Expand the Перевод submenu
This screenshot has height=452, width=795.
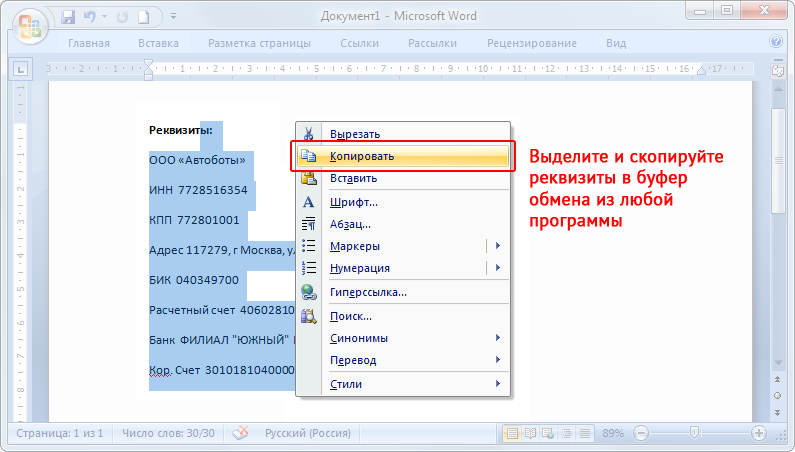coord(403,360)
